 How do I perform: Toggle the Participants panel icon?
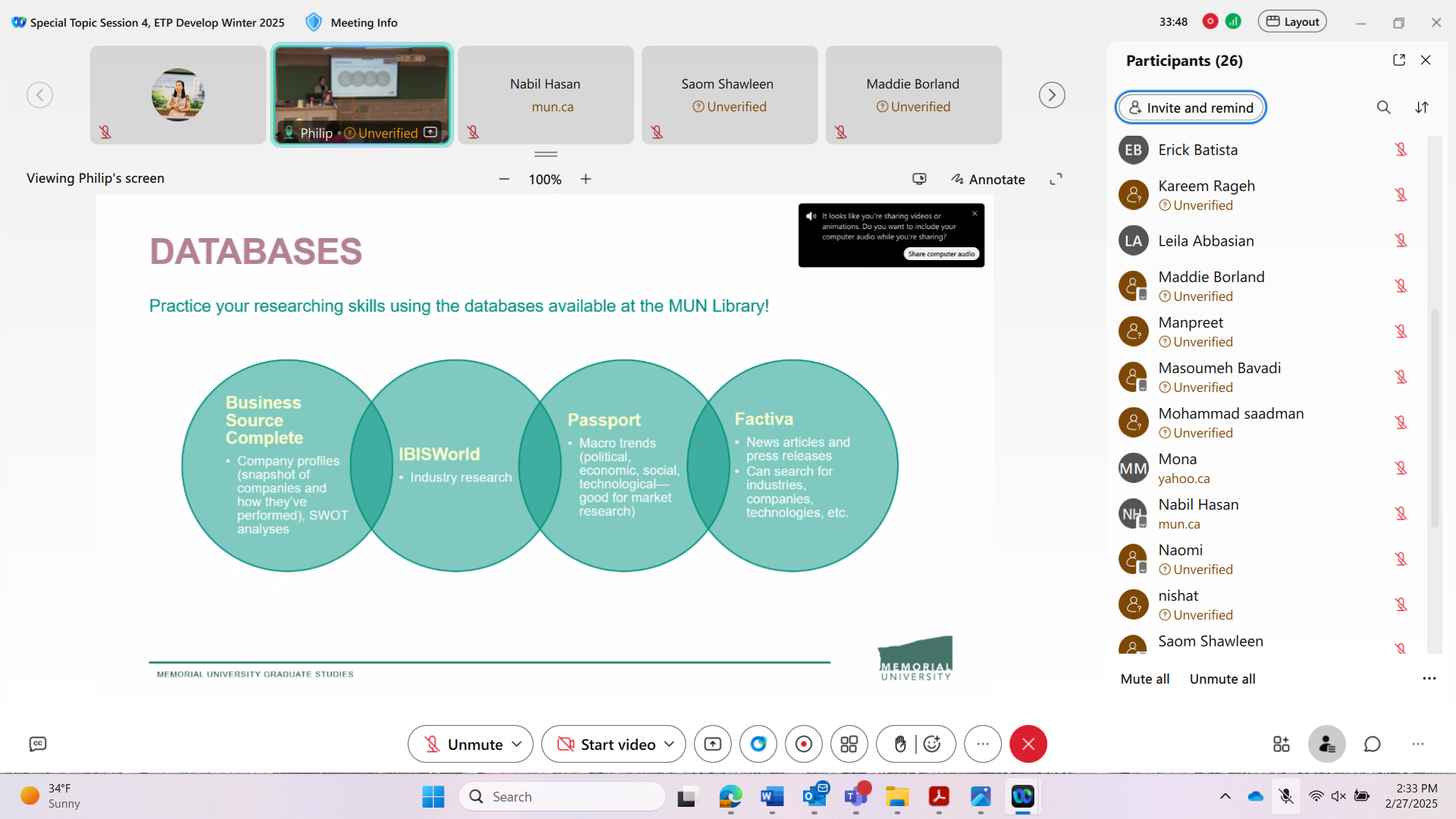1327,744
